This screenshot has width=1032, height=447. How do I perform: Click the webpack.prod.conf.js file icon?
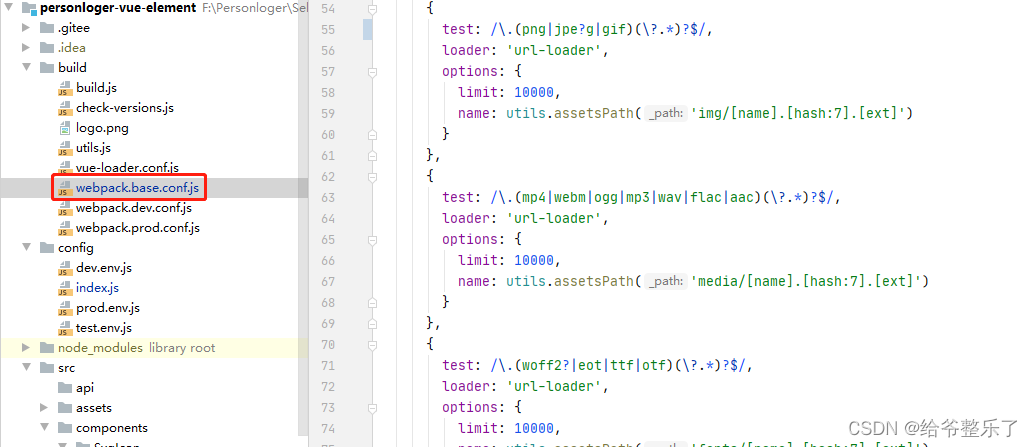[64, 228]
